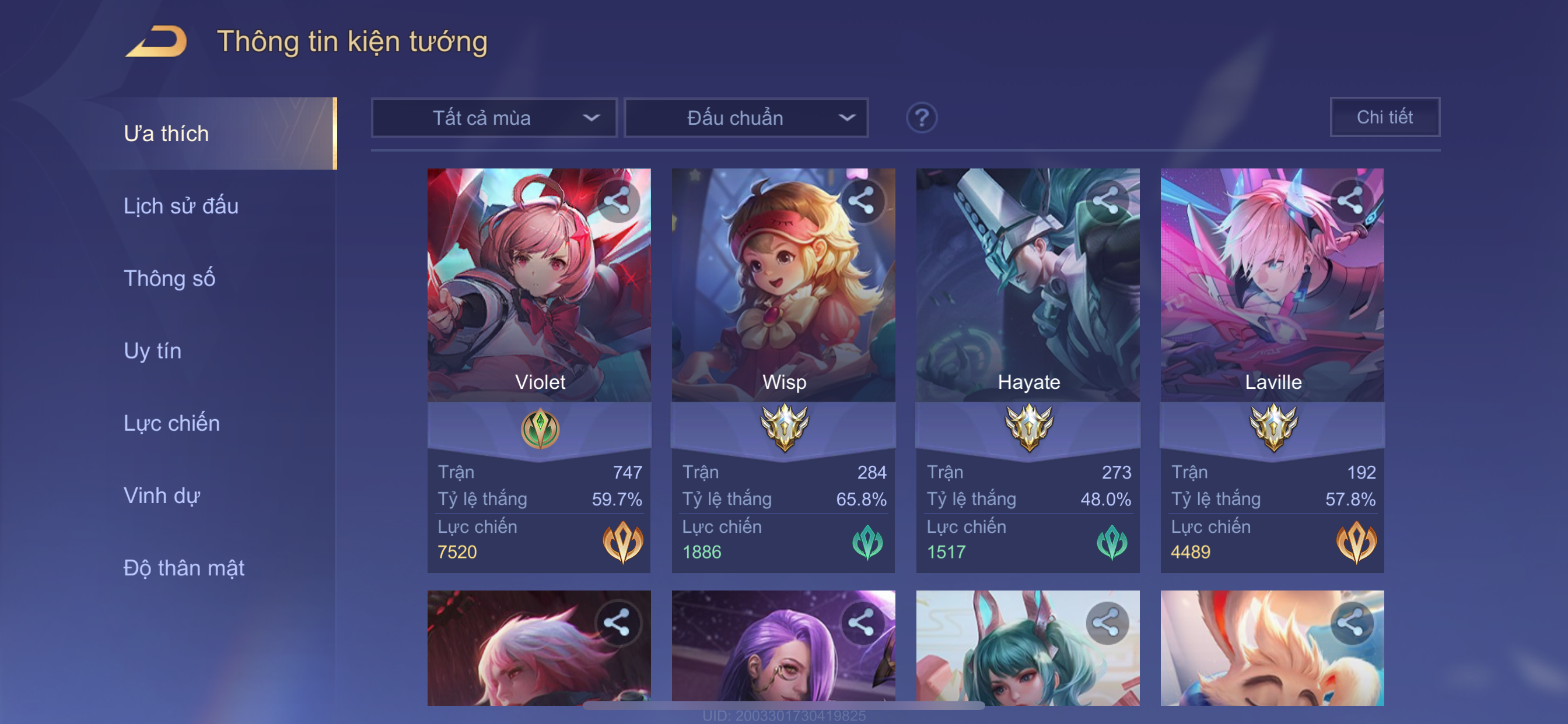
Task: Switch to the Thông số tab
Action: tap(169, 278)
